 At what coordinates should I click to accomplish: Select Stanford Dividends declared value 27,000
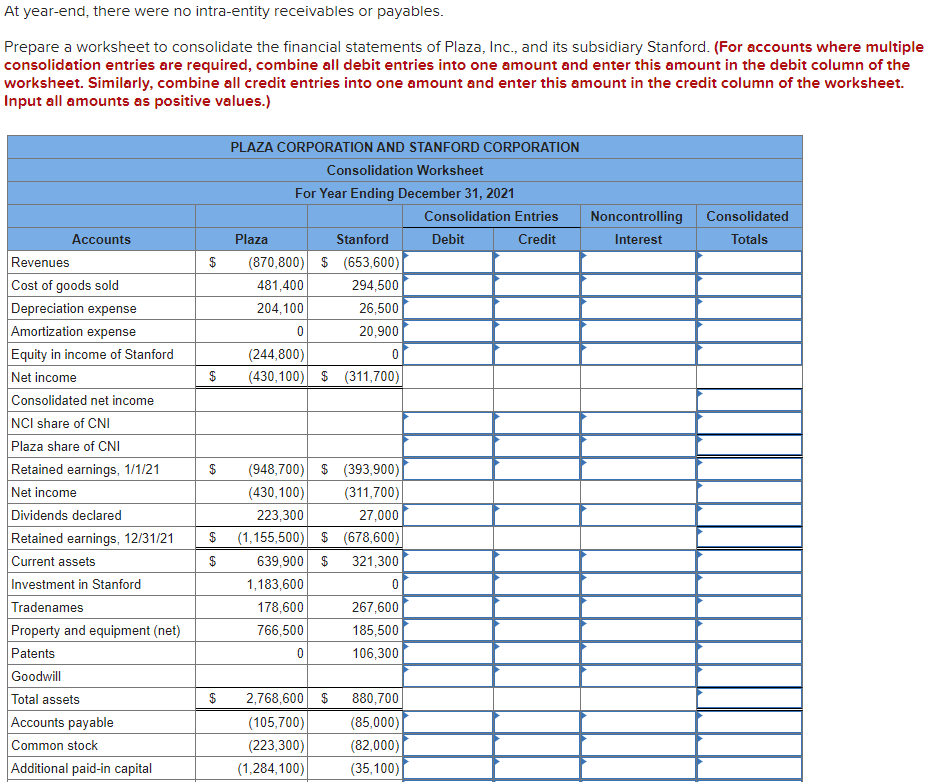379,515
